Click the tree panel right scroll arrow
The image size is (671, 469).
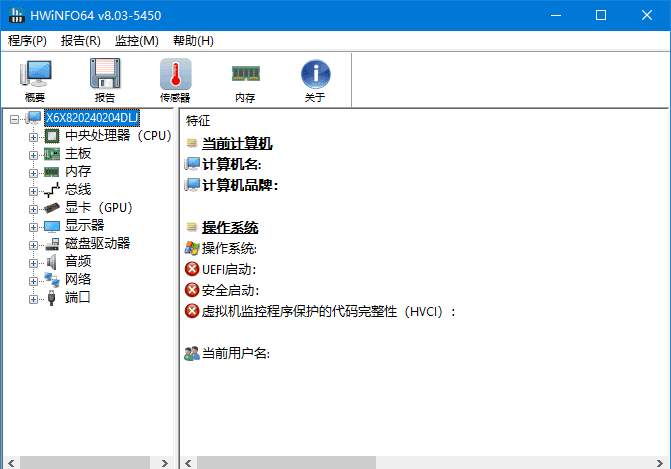[165, 463]
